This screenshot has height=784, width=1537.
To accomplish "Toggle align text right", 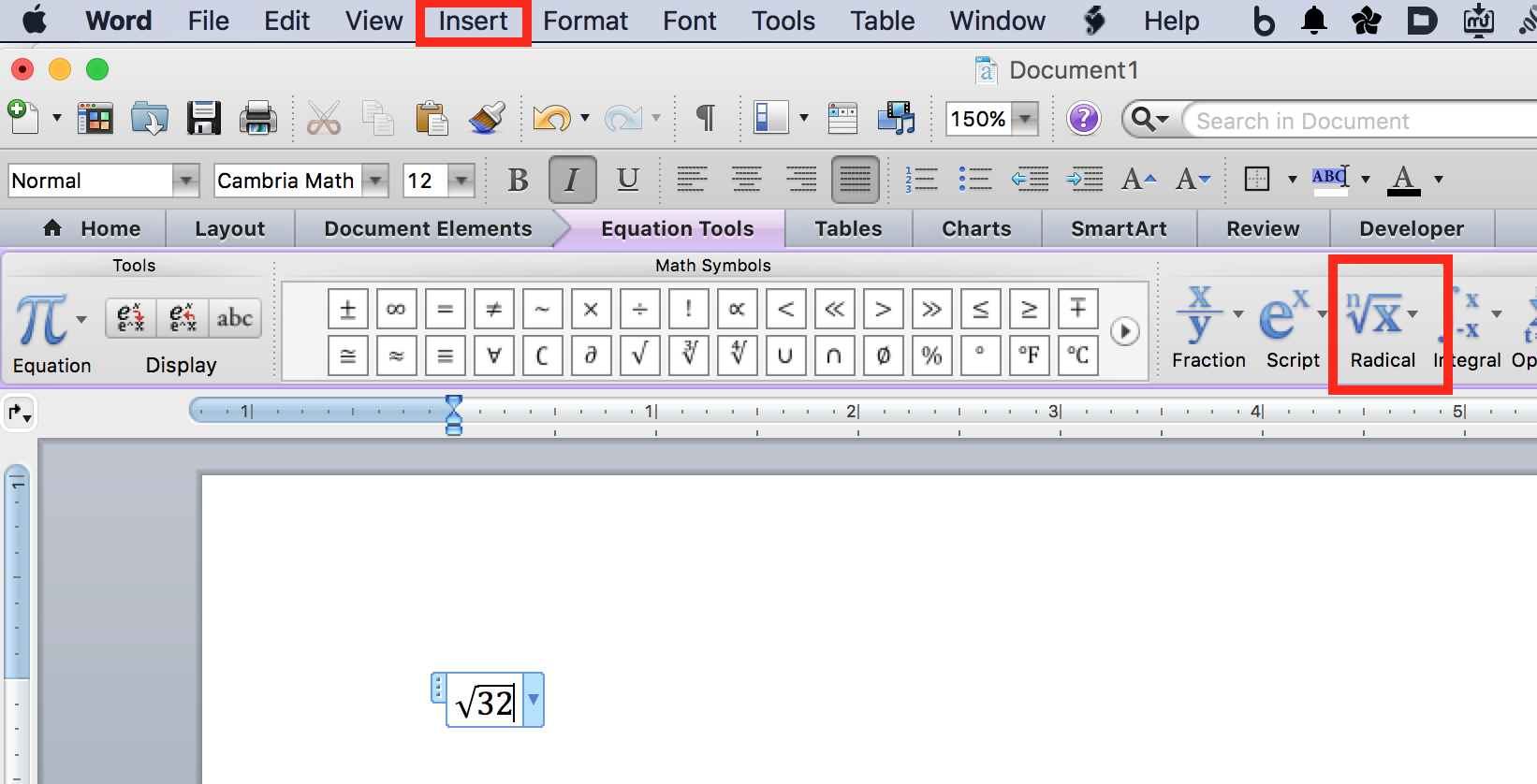I will [x=800, y=179].
